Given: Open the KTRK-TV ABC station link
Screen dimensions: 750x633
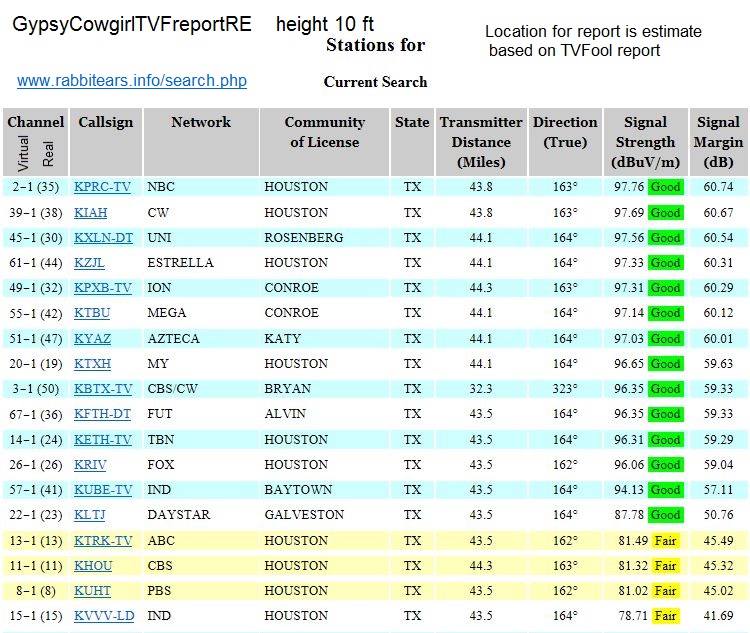Looking at the screenshot, I should (103, 541).
